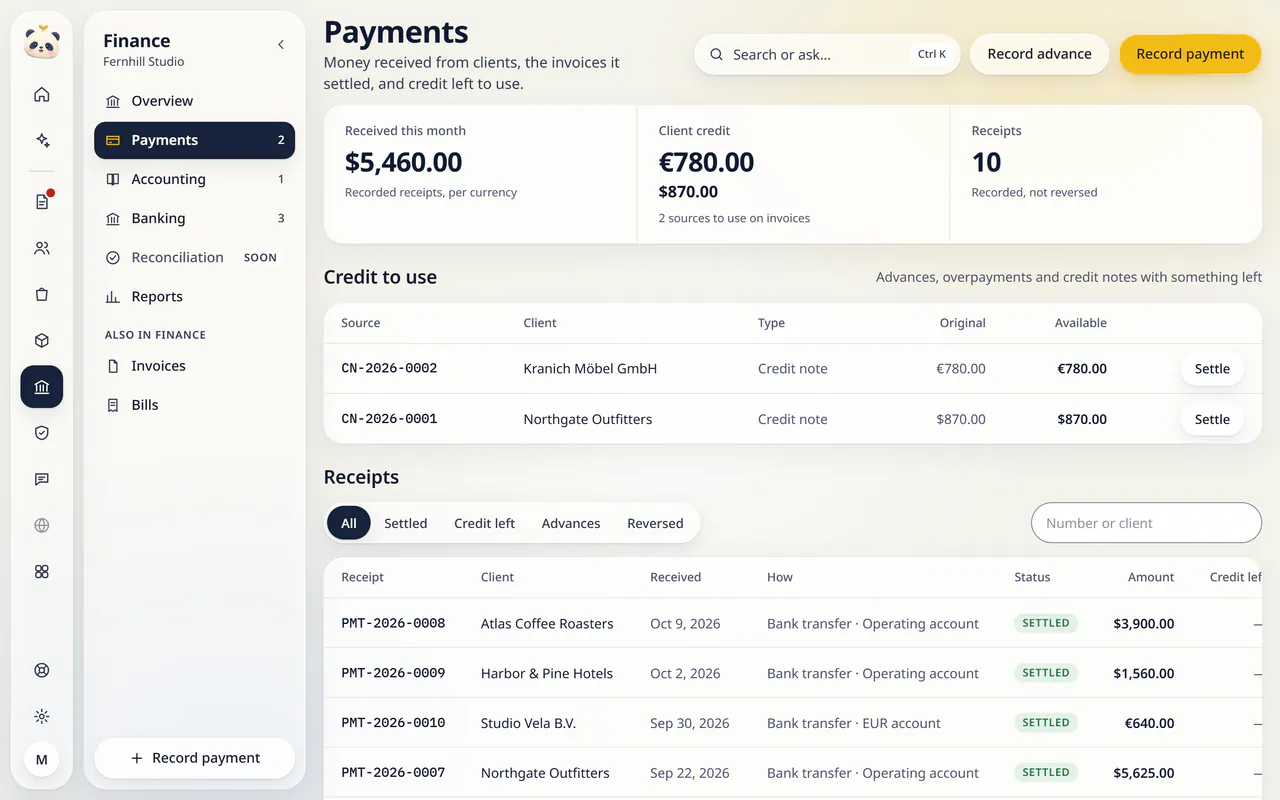1280x800 pixels.
Task: Open receipt PMT-2026-0008
Action: click(393, 623)
